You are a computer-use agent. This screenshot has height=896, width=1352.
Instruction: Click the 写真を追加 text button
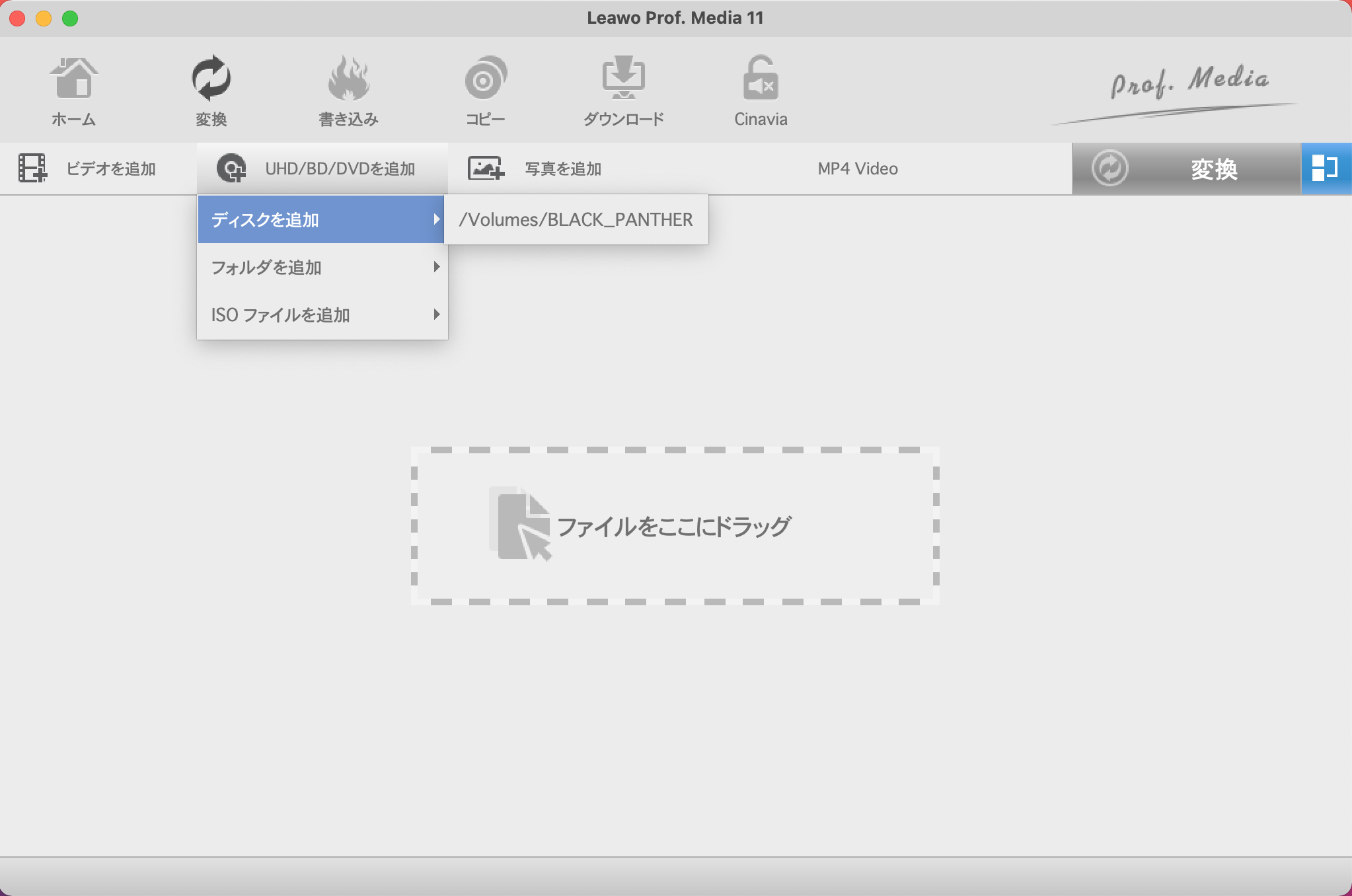coord(563,168)
